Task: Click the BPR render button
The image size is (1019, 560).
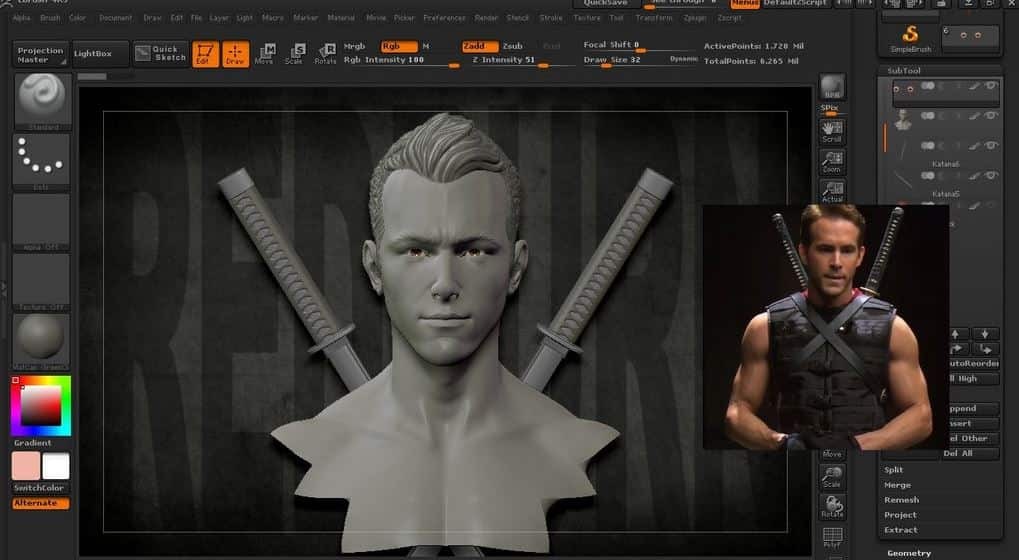Action: [x=832, y=86]
